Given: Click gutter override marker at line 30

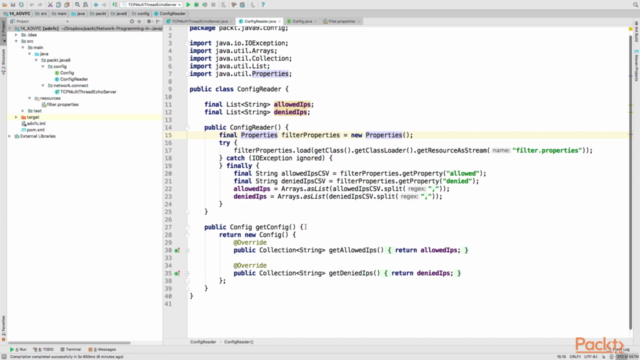Looking at the screenshot, I should coord(177,250).
